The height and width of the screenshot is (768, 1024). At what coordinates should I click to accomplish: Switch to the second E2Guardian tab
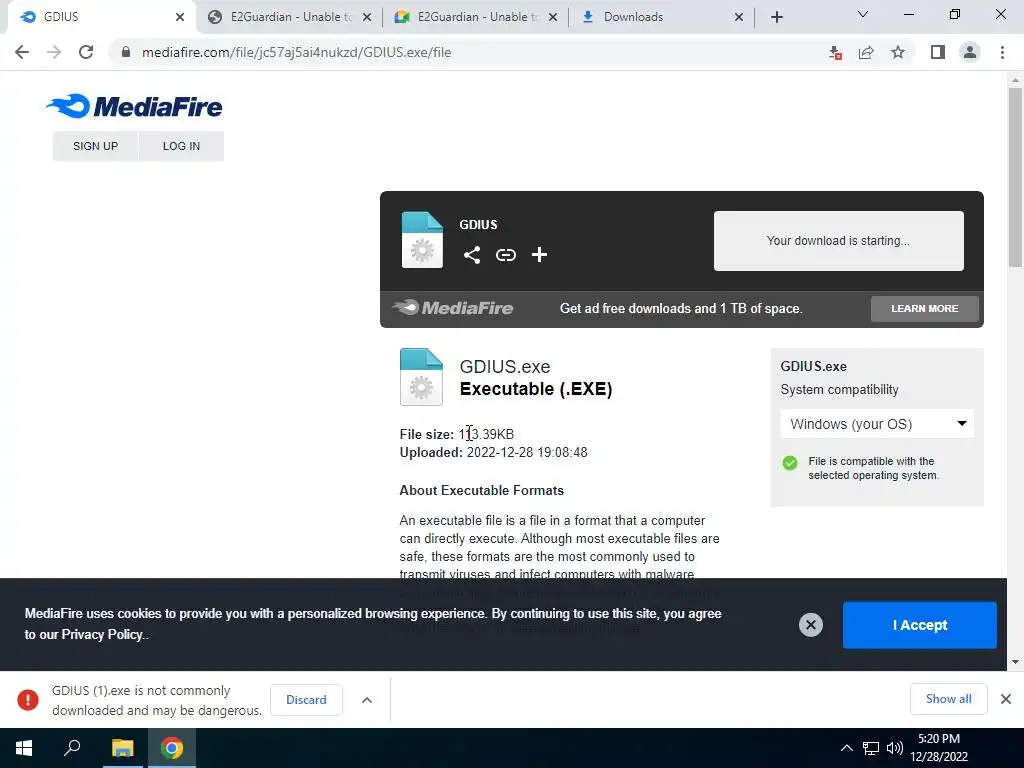[x=476, y=17]
